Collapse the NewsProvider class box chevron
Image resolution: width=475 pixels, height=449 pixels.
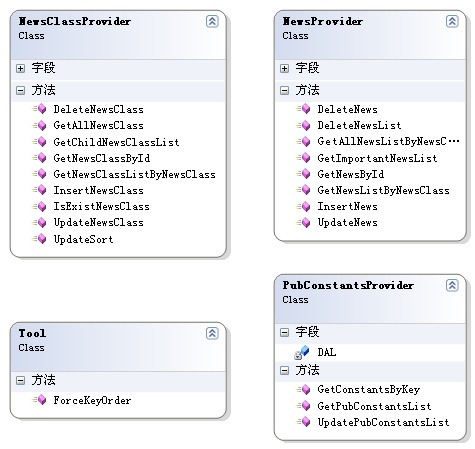(x=452, y=21)
